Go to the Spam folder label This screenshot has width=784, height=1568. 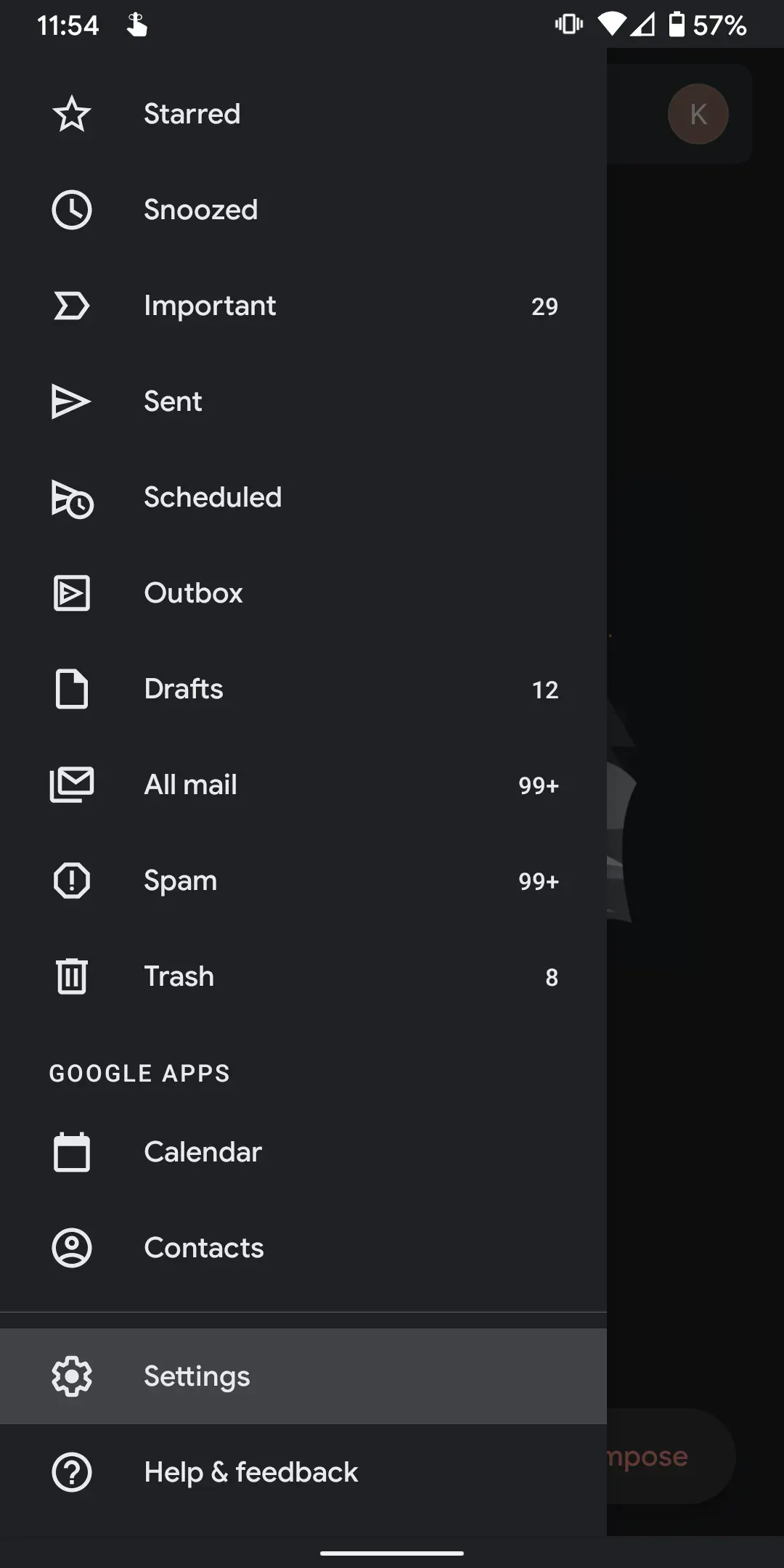click(x=180, y=881)
